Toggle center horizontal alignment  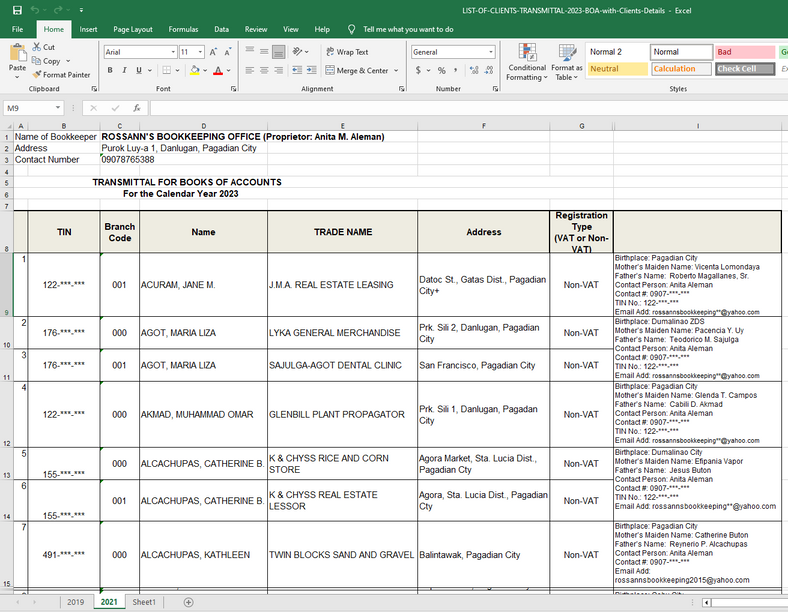(x=264, y=70)
